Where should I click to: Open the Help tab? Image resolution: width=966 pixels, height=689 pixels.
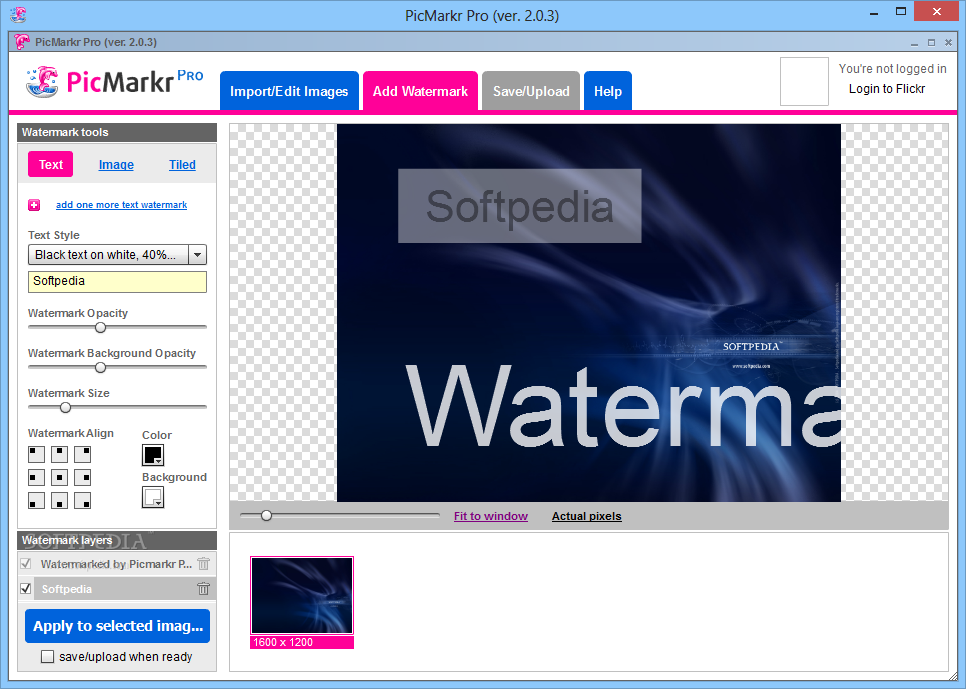point(607,91)
